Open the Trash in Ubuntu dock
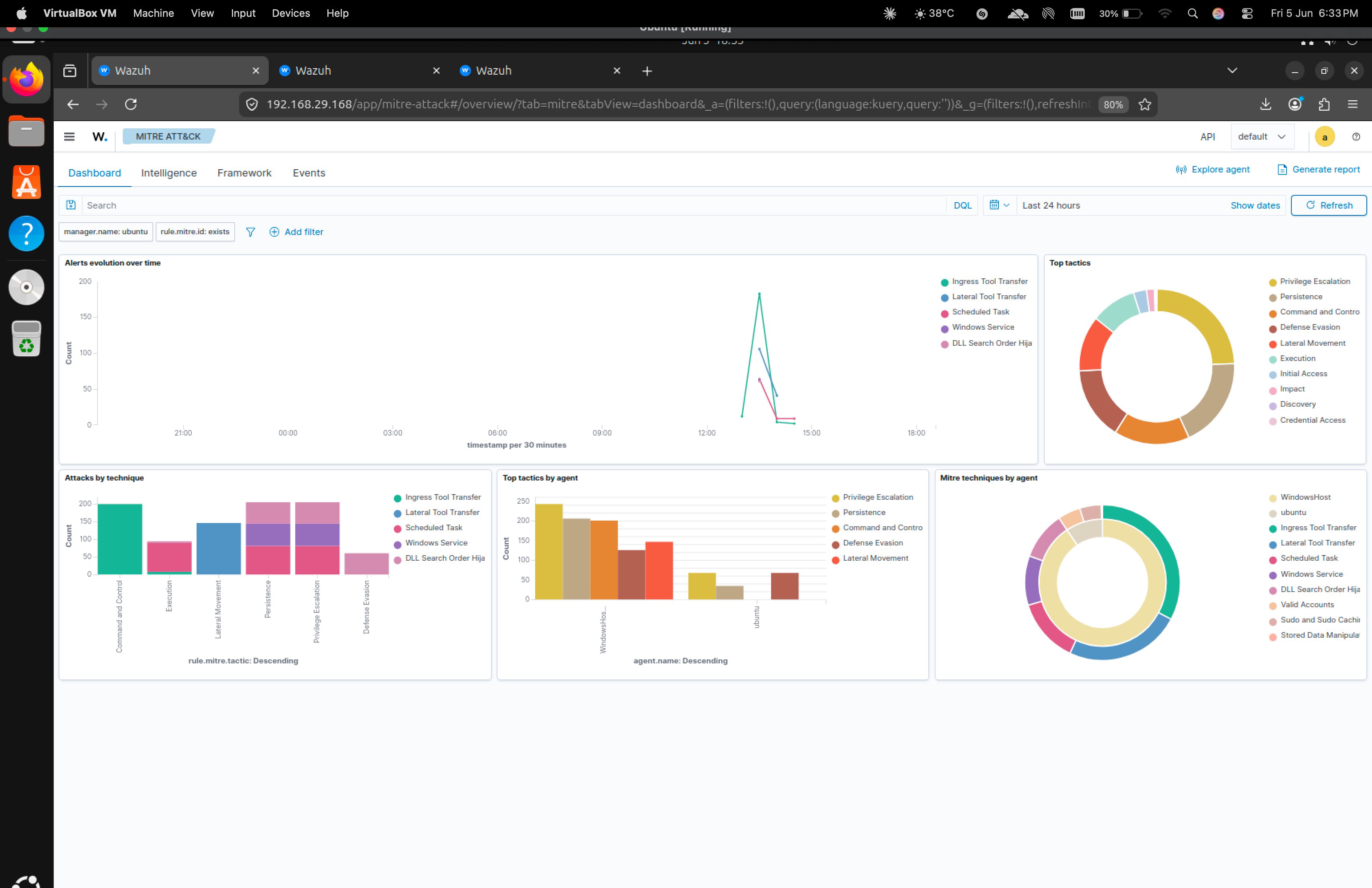Image resolution: width=1372 pixels, height=888 pixels. tap(26, 338)
